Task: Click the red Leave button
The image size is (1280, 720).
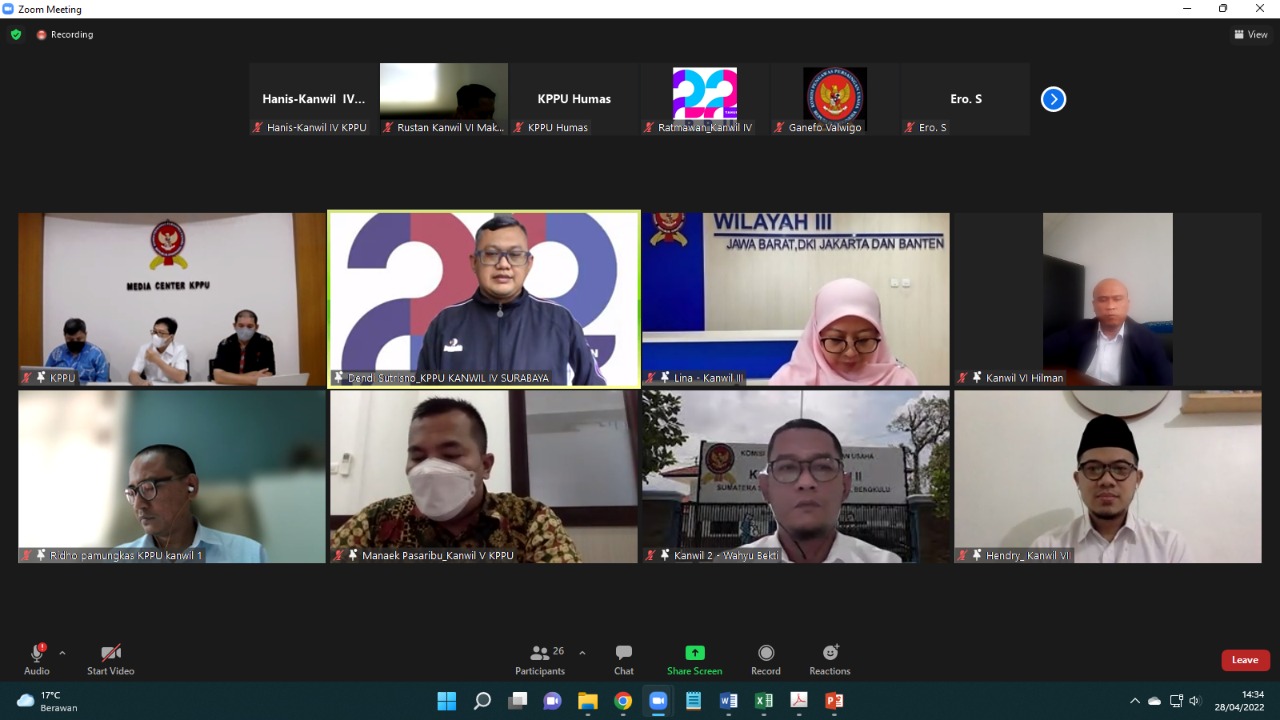Action: tap(1245, 660)
